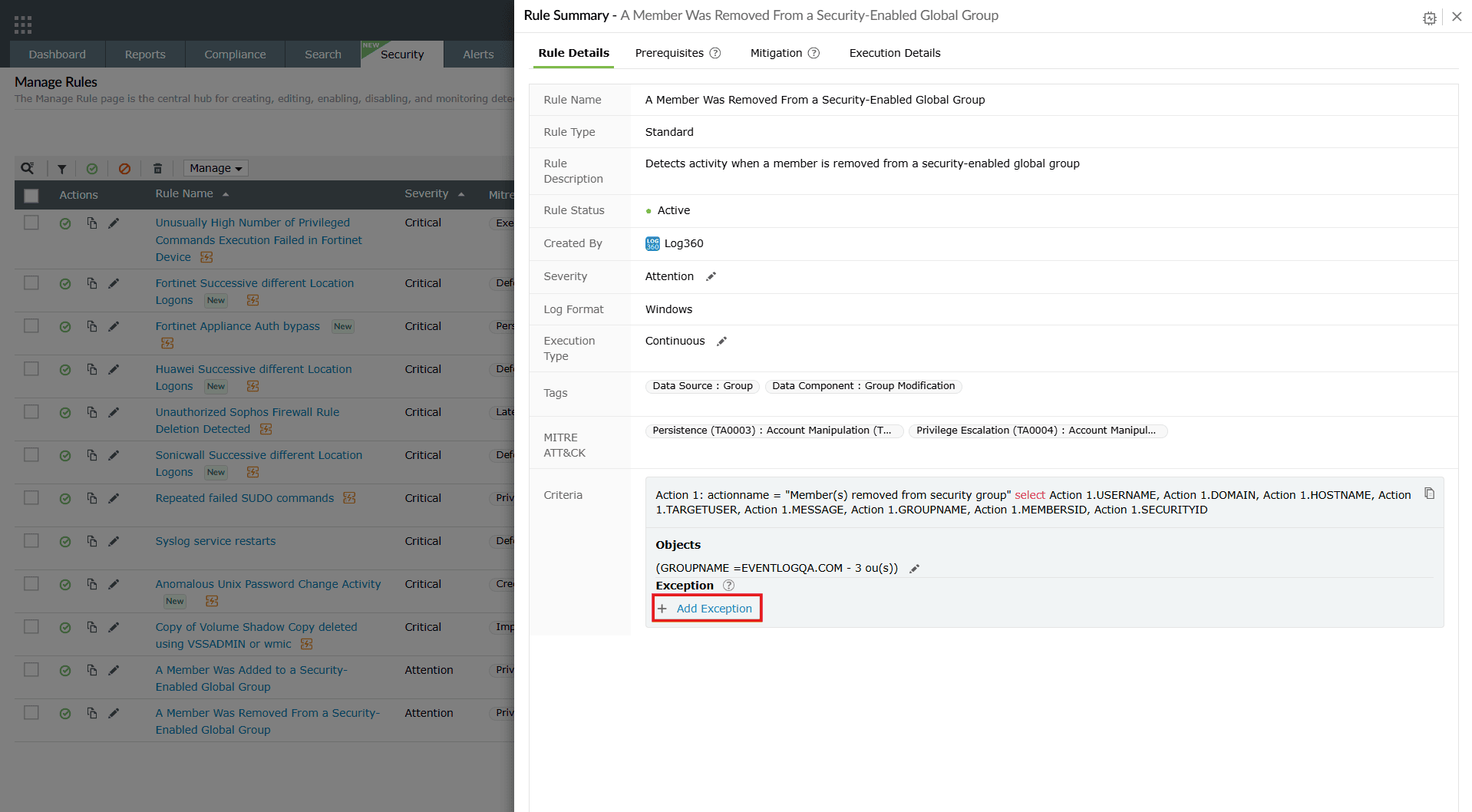The width and height of the screenshot is (1472, 812).
Task: Edit the Severity value with pencil icon
Action: coord(711,276)
